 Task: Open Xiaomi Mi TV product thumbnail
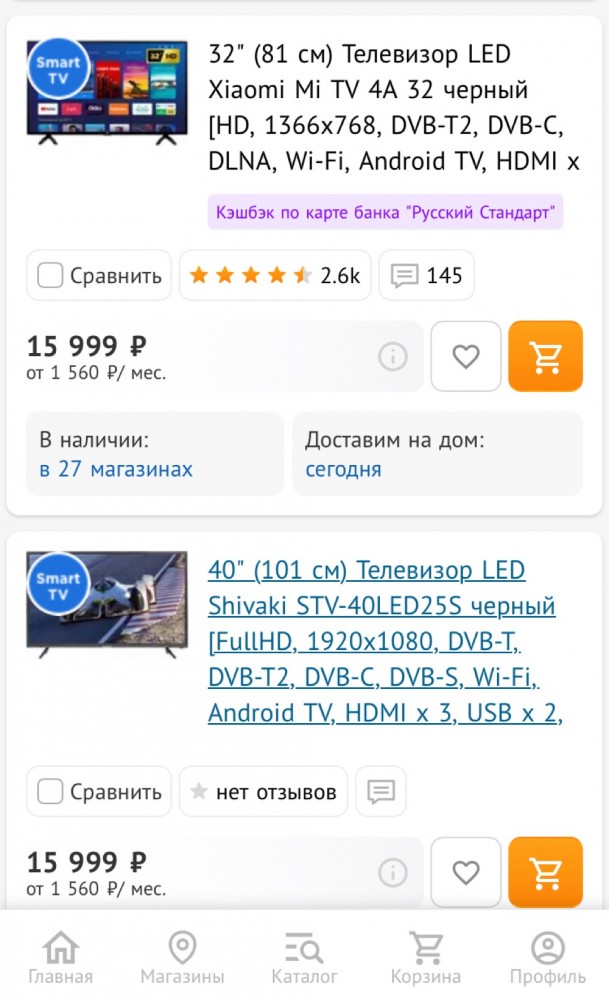pyautogui.click(x=107, y=92)
